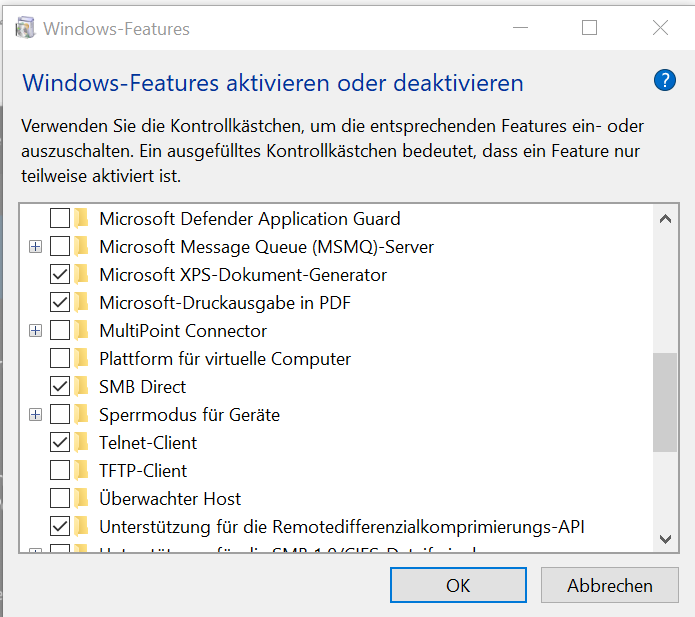Screen dimensions: 695x617
Task: Confirm changes with the OK button
Action: pos(458,585)
